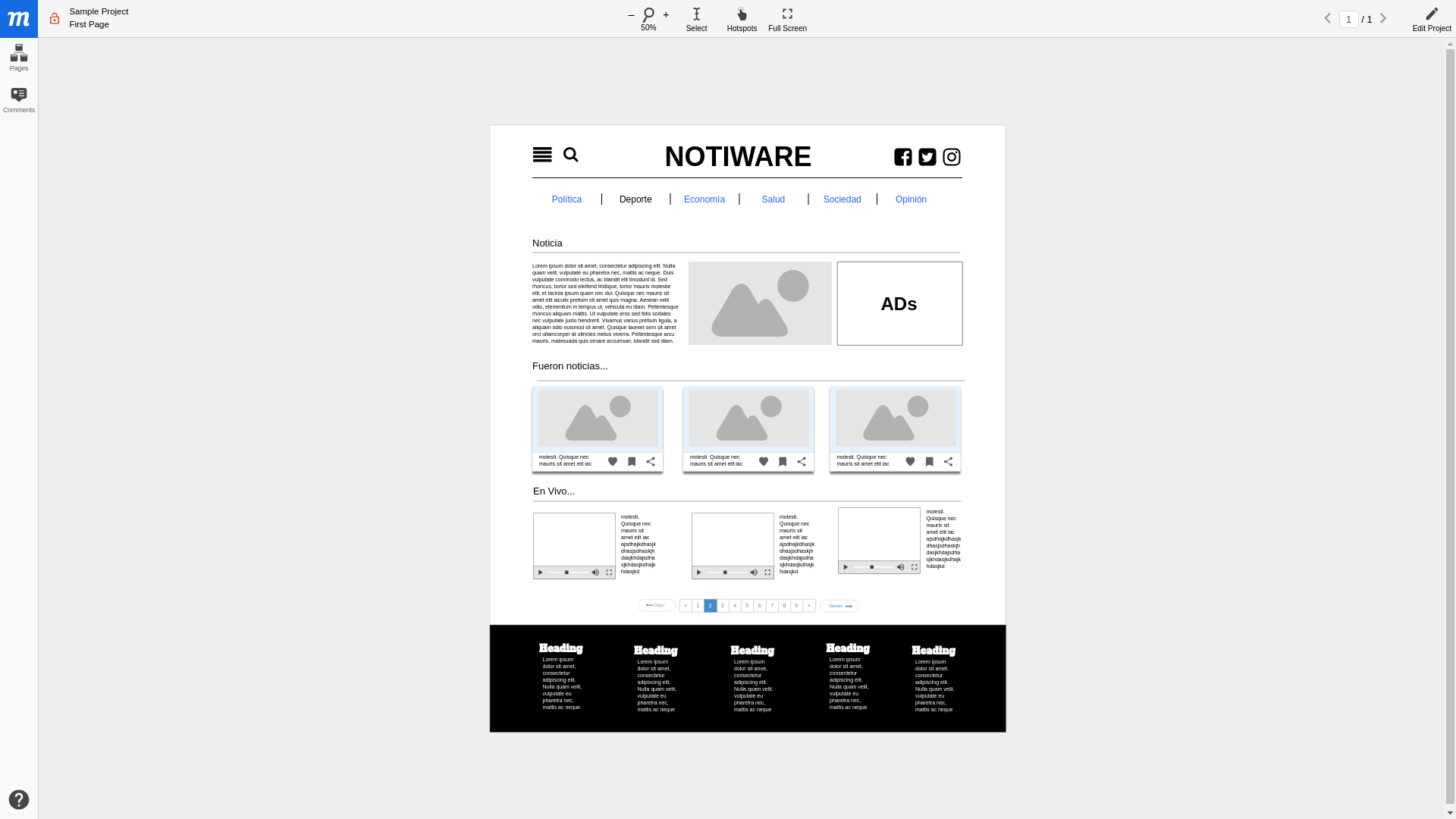Click the Noticia image placeholder

pyautogui.click(x=760, y=303)
